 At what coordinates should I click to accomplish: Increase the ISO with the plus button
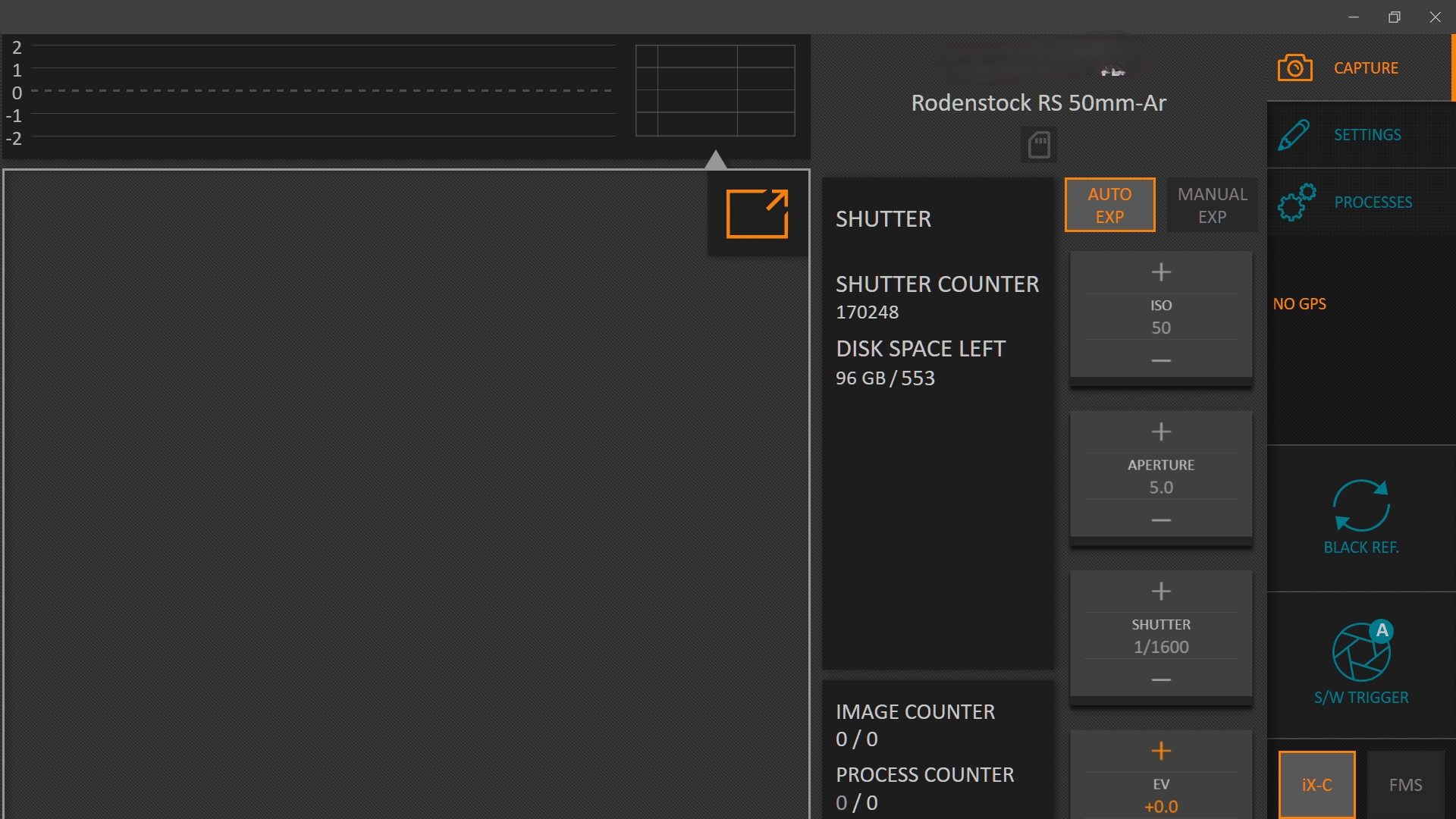(x=1161, y=271)
